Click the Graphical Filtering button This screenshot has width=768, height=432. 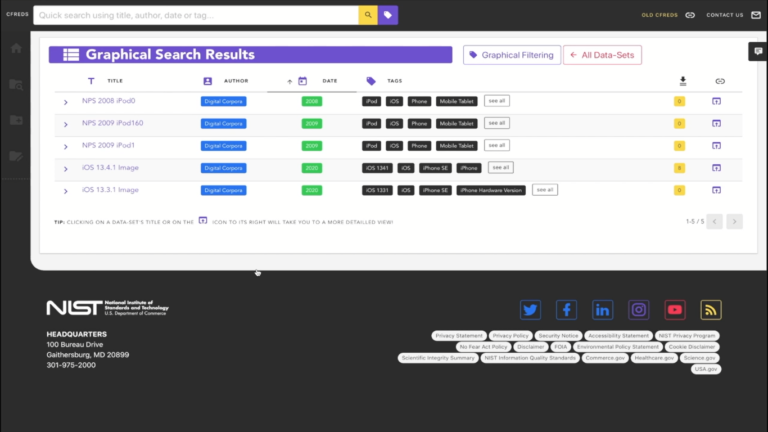coord(511,55)
